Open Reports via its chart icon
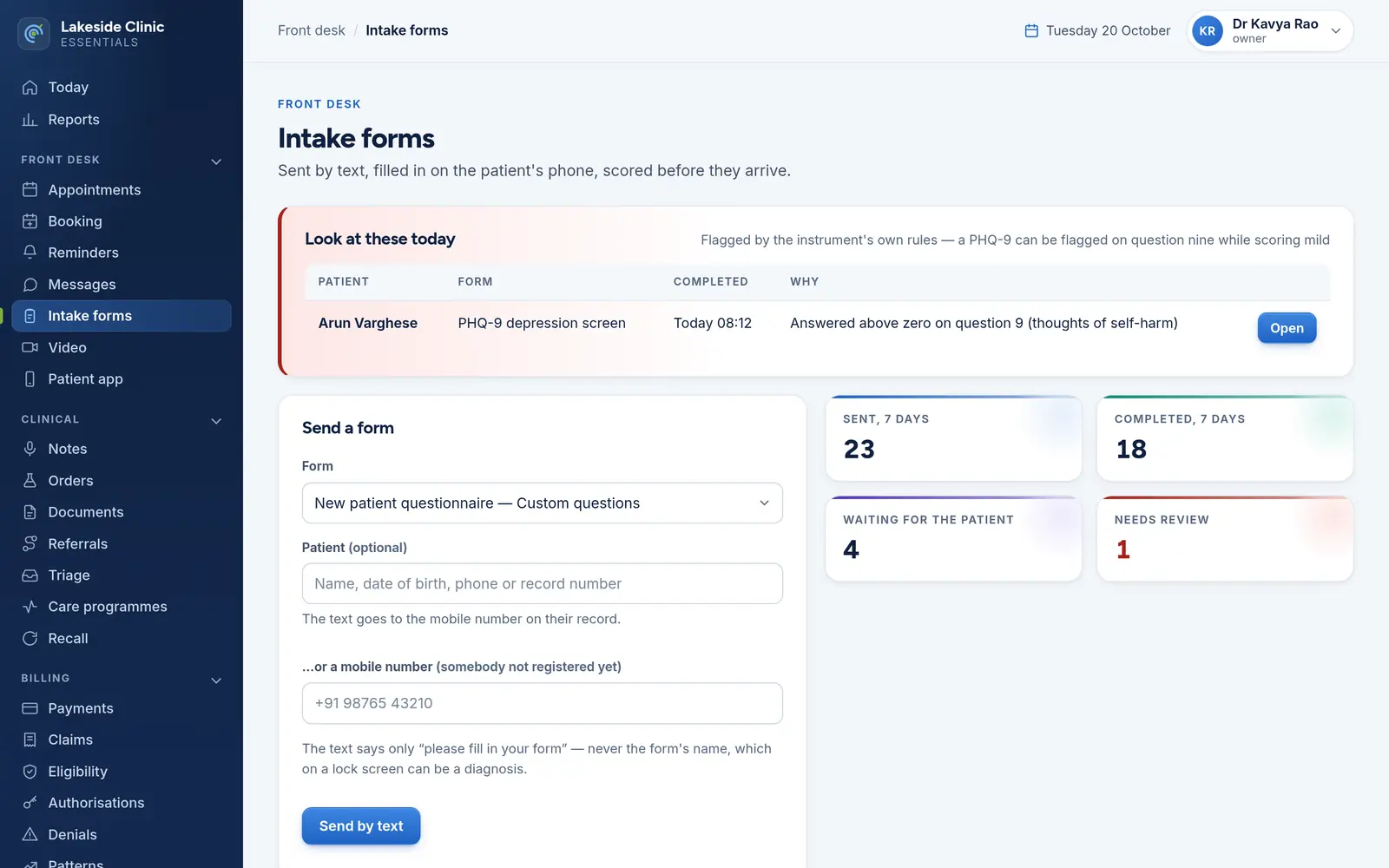This screenshot has height=868, width=1389. coord(30,120)
